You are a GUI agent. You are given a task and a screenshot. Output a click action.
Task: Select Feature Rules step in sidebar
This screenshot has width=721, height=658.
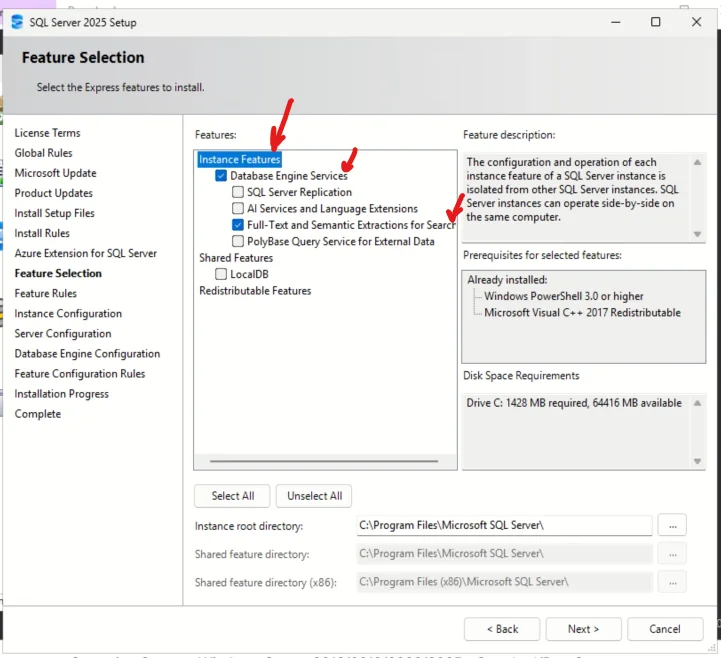point(46,293)
